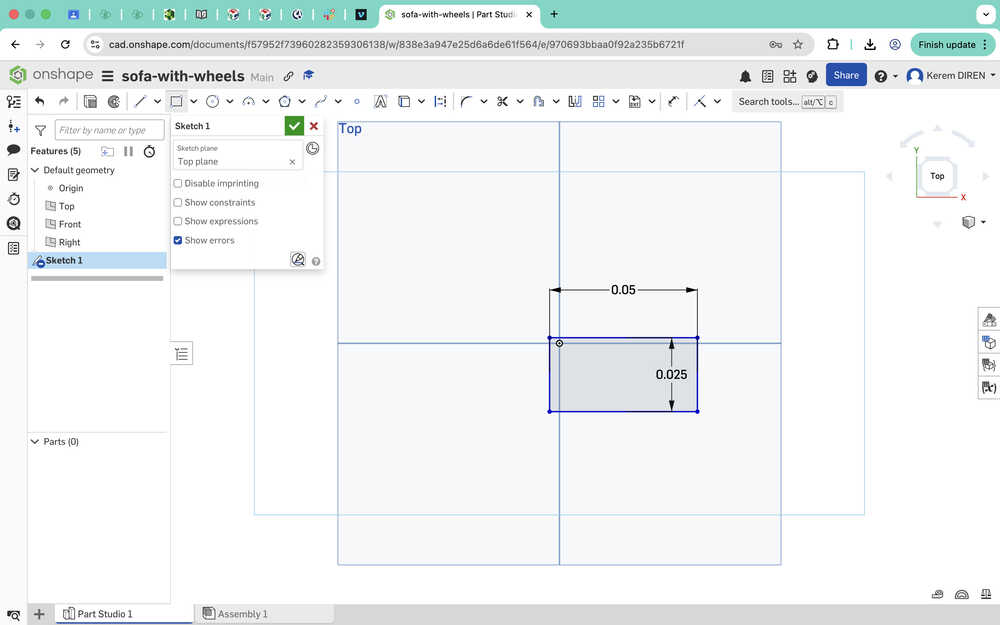This screenshot has width=1000, height=625.
Task: Open circle tool dropdown arrow
Action: (x=230, y=101)
